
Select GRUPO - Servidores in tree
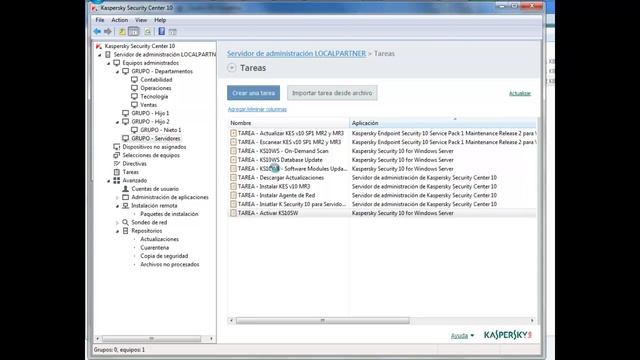(156, 138)
